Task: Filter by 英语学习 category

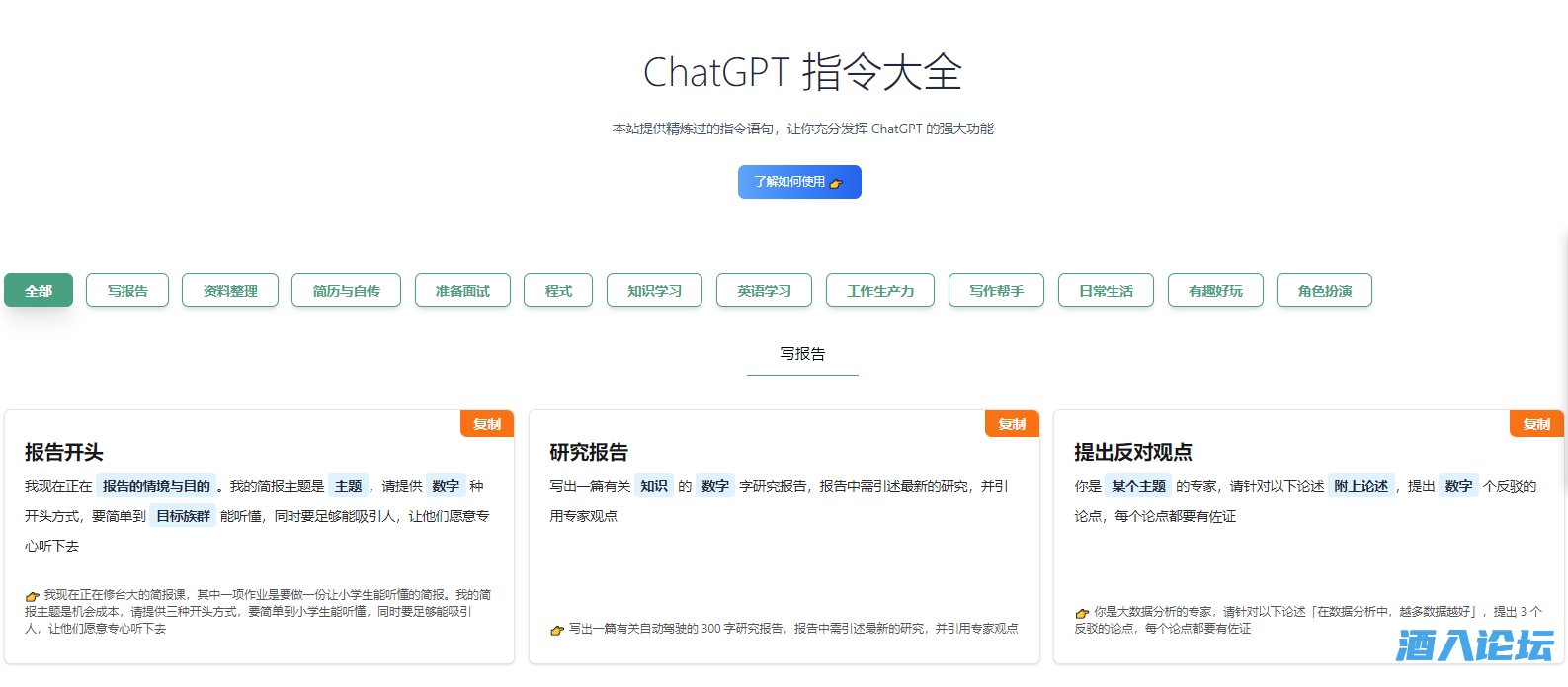Action: coord(764,291)
